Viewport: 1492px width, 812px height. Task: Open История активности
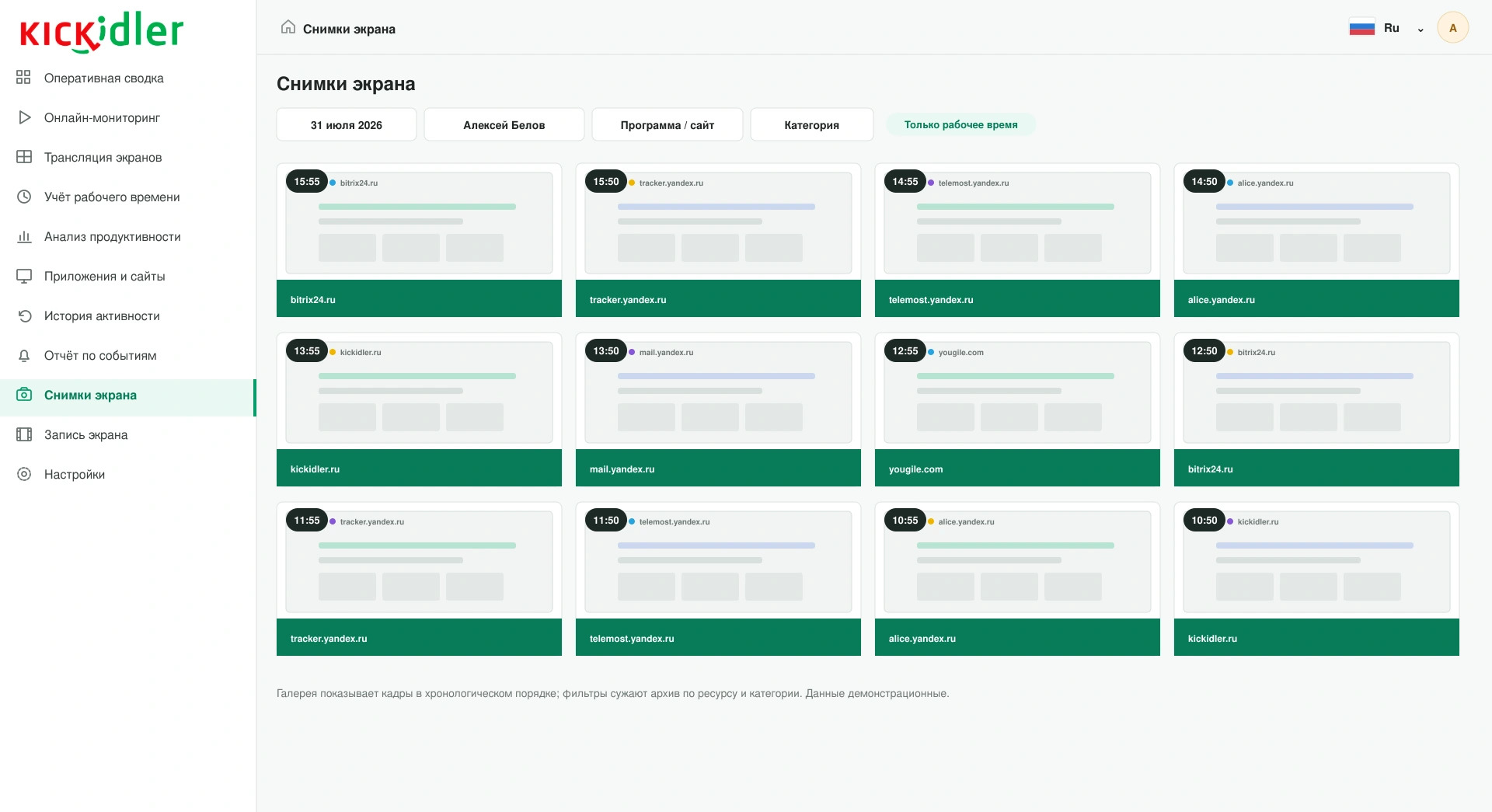pos(127,315)
